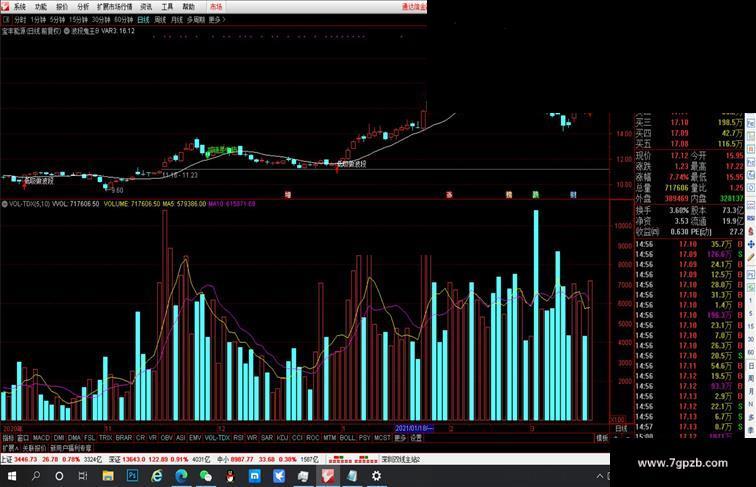Image resolution: width=756 pixels, height=487 pixels.
Task: Select the MCST indicator
Action: click(x=382, y=438)
